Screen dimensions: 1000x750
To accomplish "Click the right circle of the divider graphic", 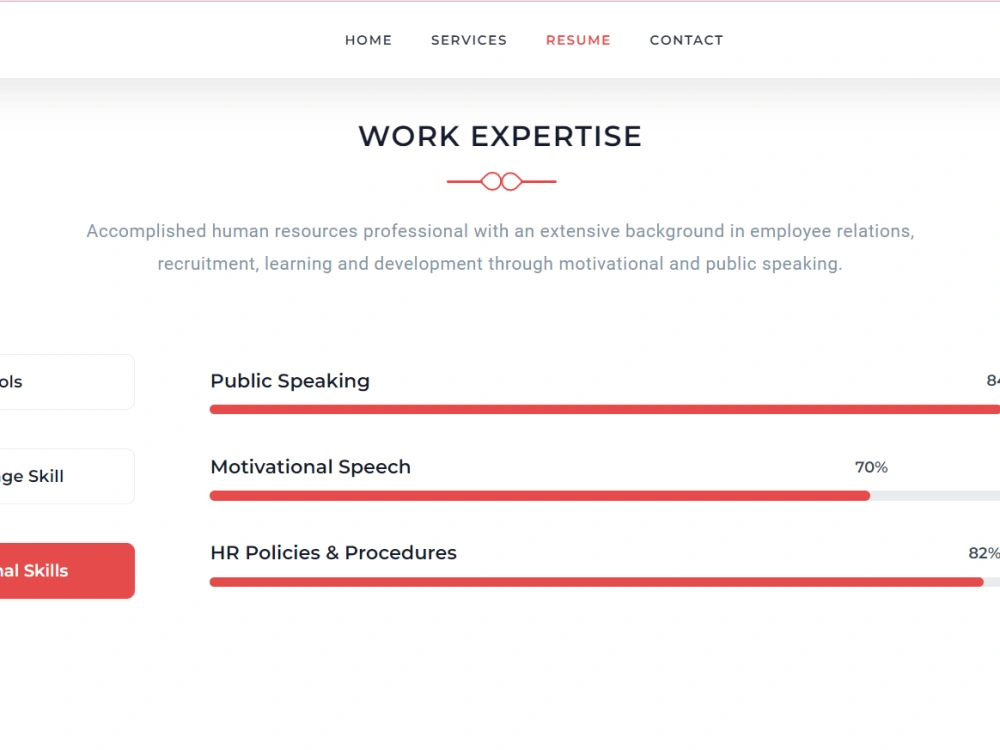I will click(x=511, y=181).
